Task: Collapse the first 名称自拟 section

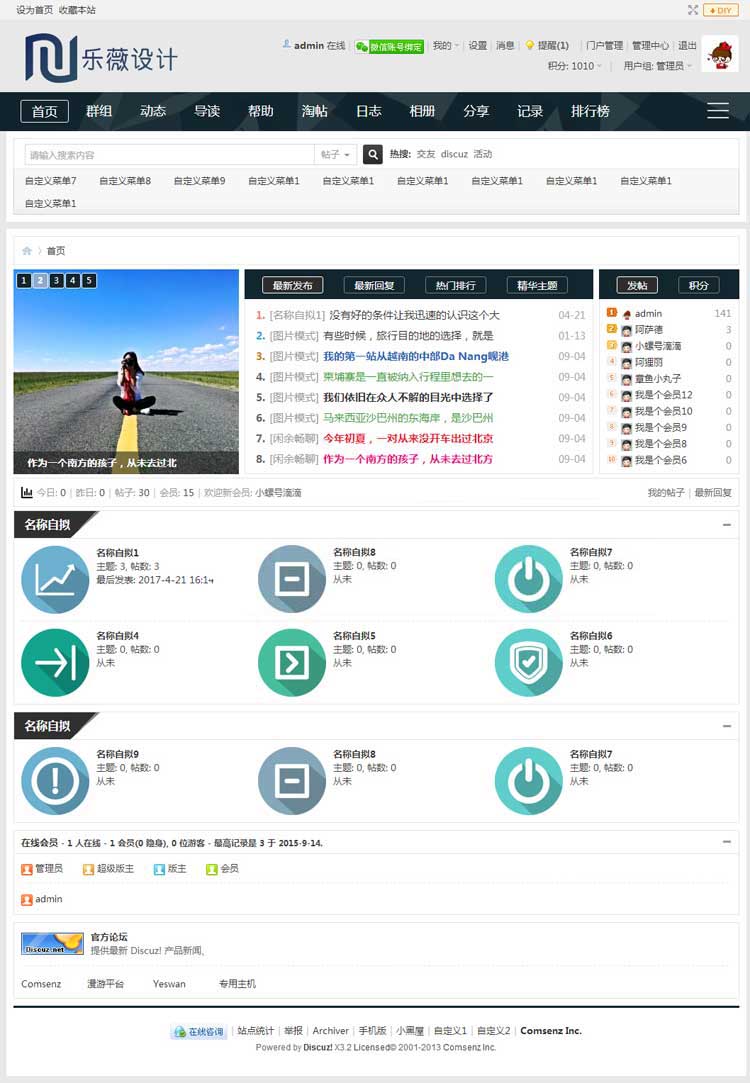Action: point(727,525)
